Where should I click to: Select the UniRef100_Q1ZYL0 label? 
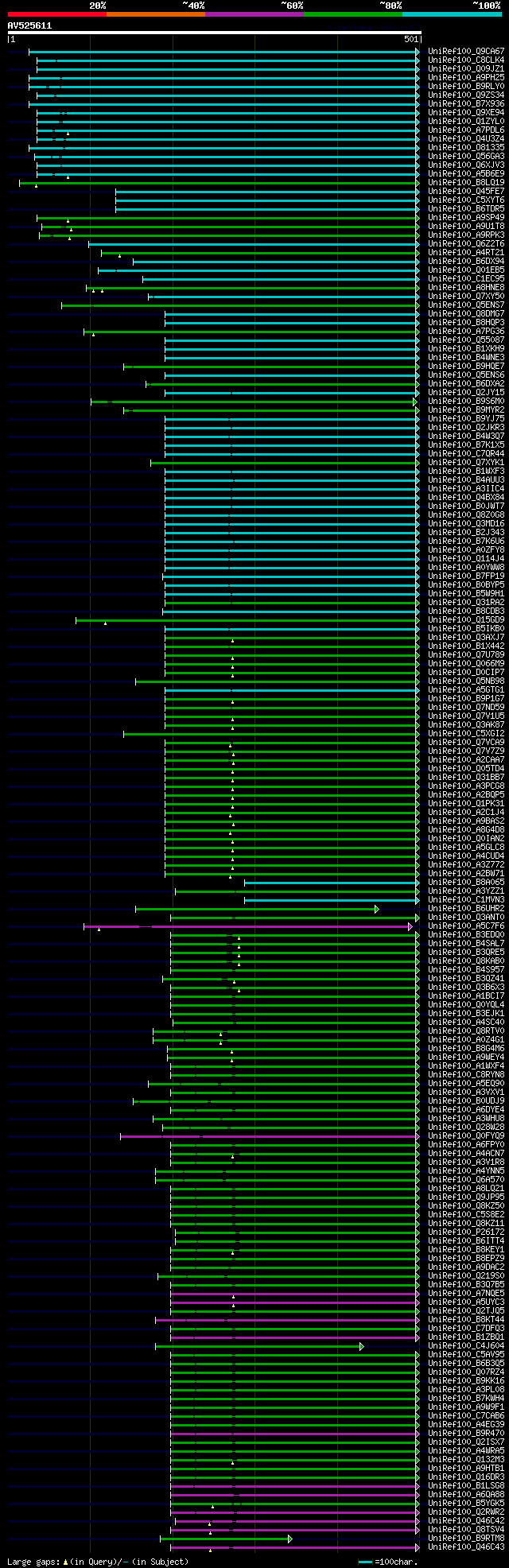coord(466,122)
